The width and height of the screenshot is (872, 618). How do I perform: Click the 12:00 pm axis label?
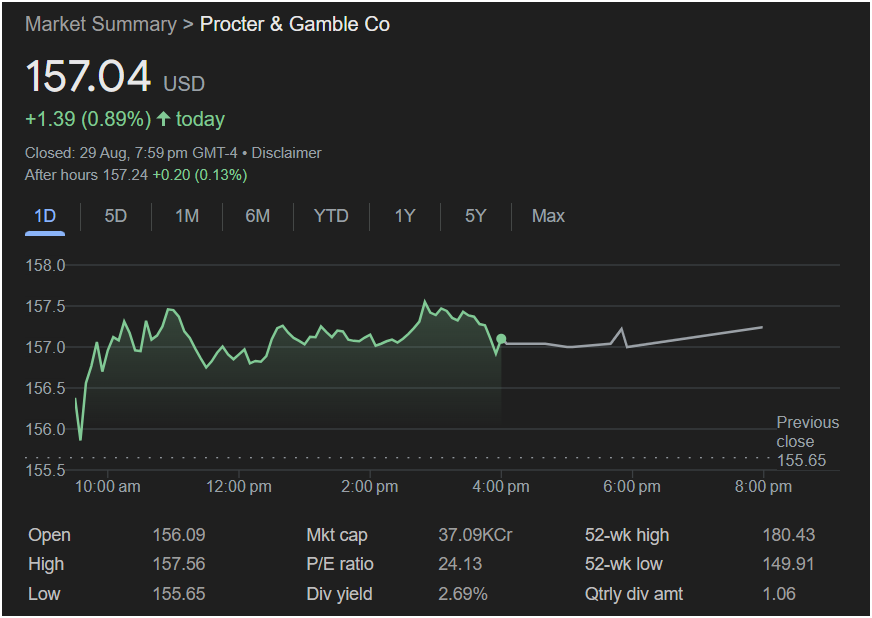pyautogui.click(x=239, y=487)
